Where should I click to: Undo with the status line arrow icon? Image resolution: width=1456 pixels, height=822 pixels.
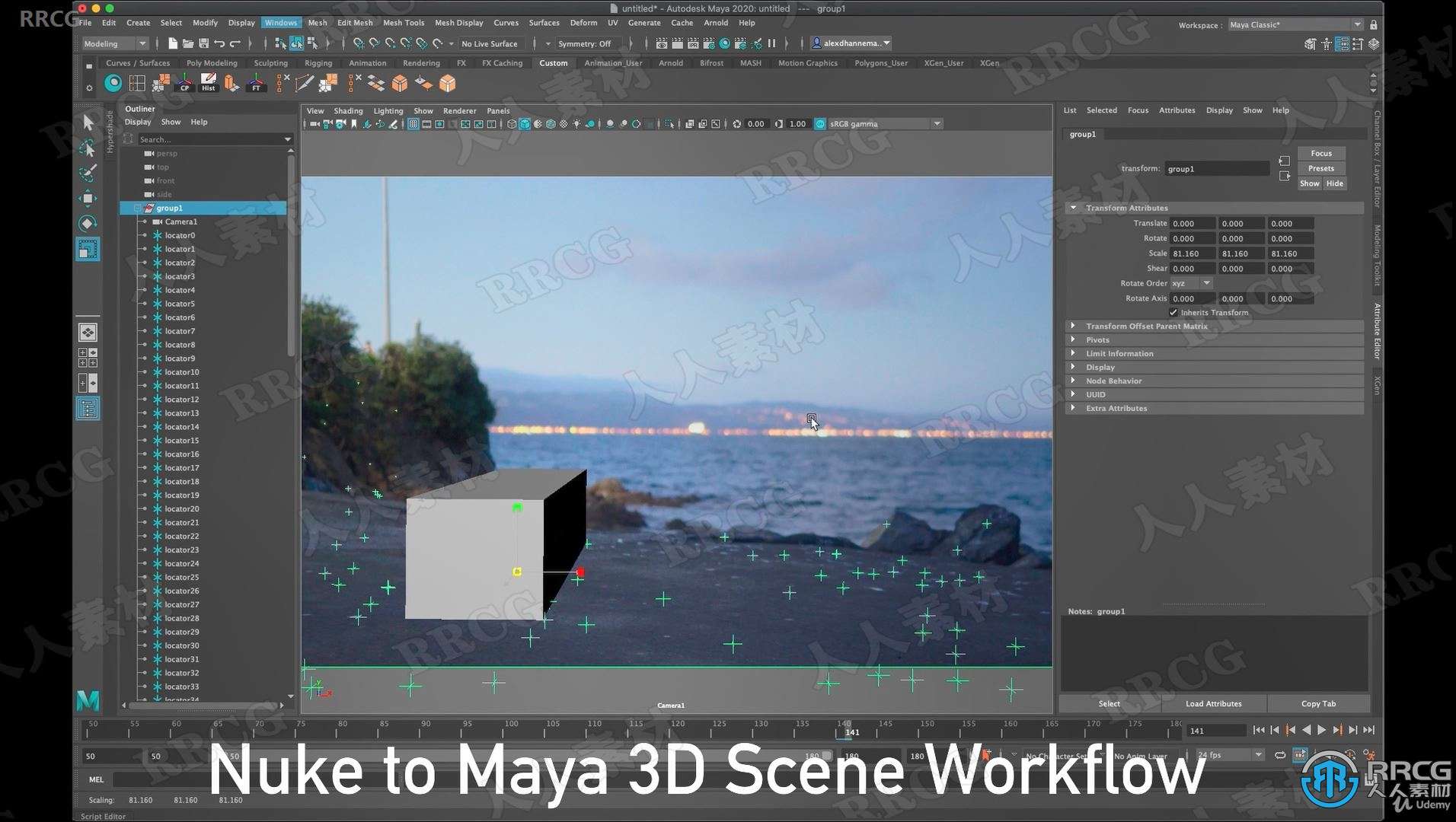[219, 43]
